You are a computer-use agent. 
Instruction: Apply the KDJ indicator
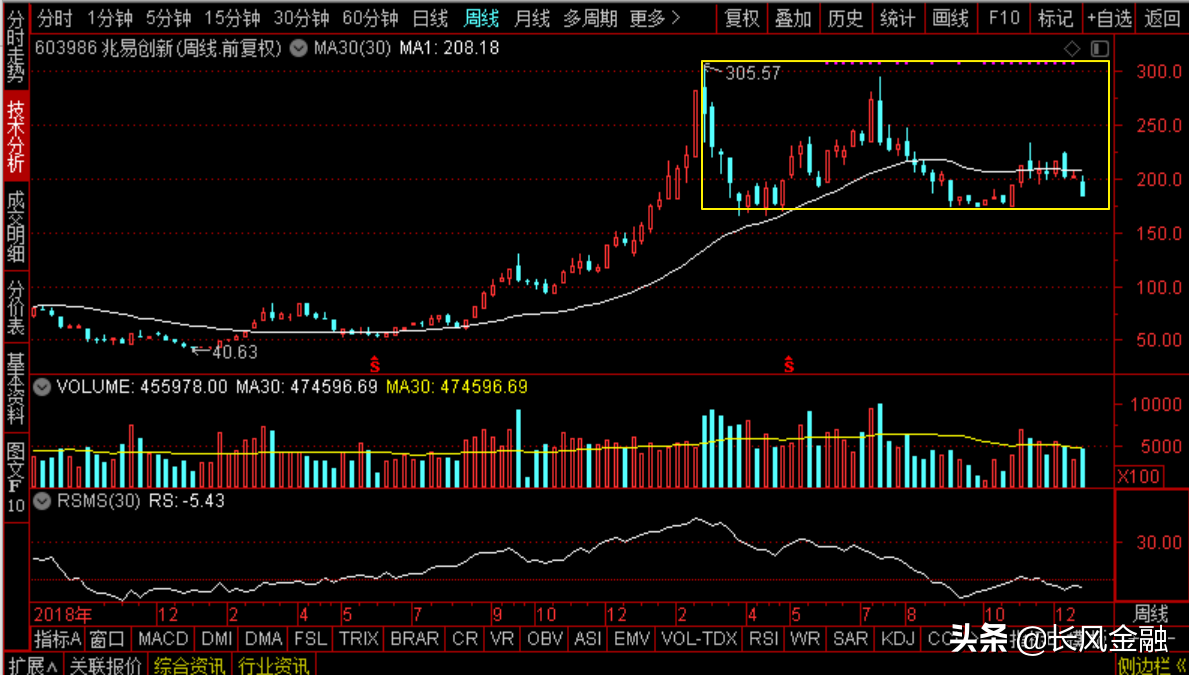pyautogui.click(x=899, y=639)
